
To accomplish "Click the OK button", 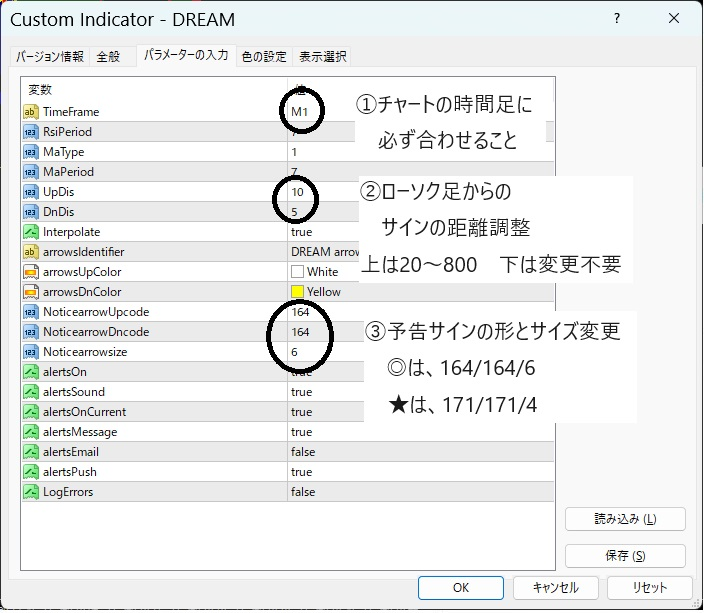I will tap(461, 588).
